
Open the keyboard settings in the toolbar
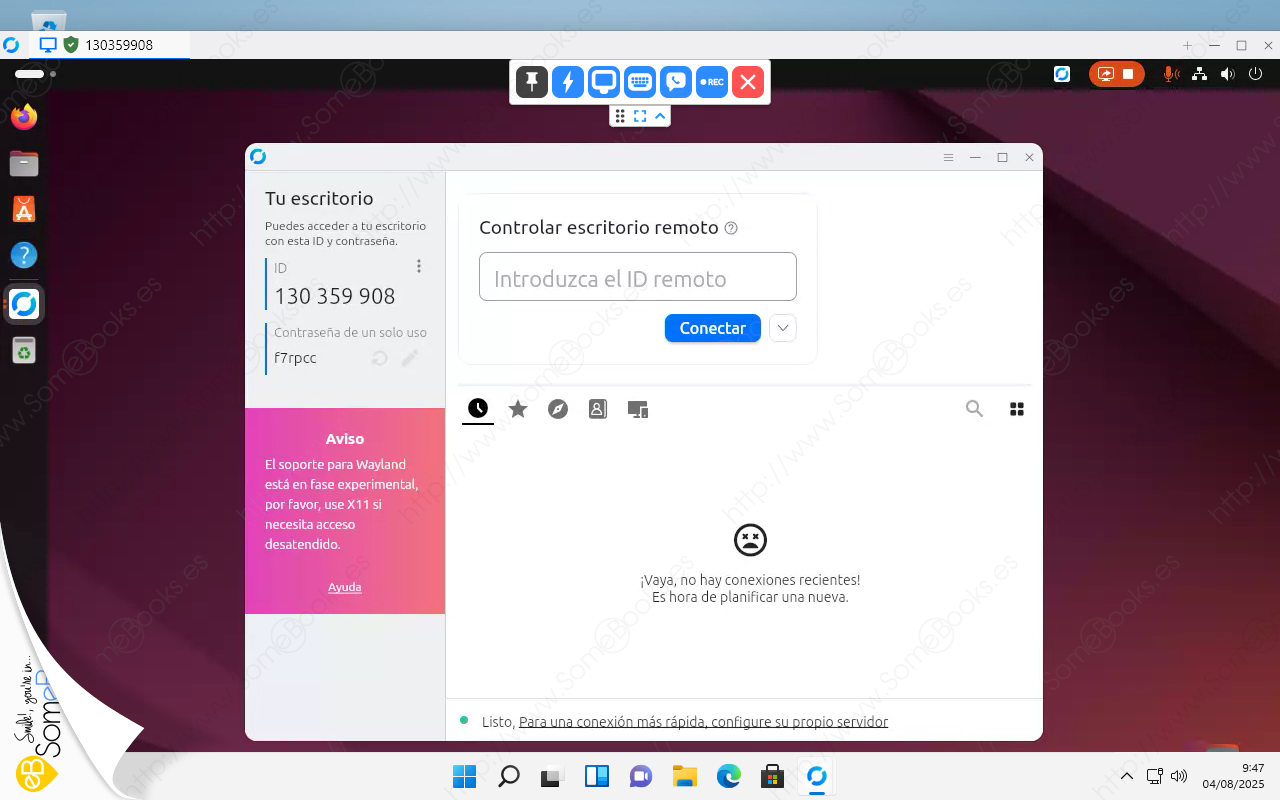coord(640,82)
